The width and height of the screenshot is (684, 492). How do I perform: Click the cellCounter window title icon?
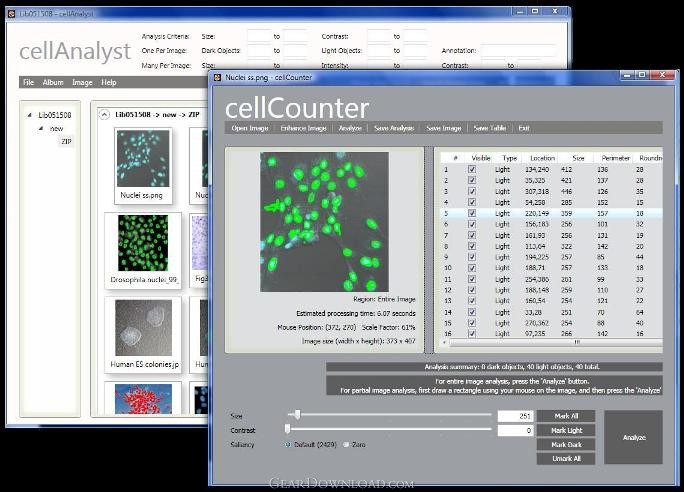[217, 77]
